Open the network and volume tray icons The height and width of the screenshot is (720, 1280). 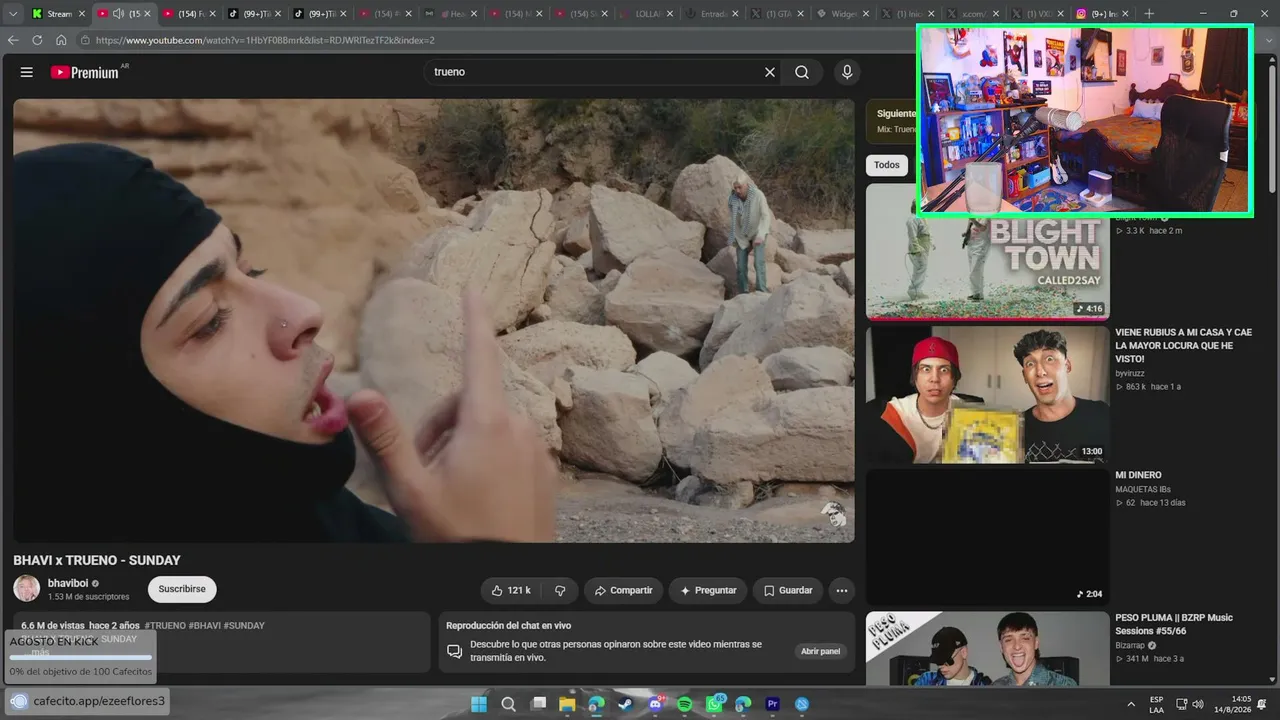[x=1189, y=704]
